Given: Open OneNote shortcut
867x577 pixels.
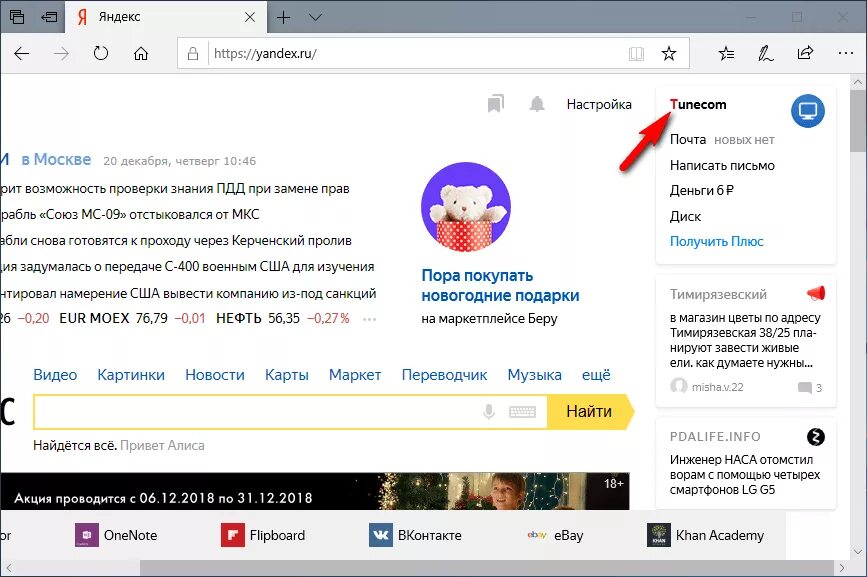Looking at the screenshot, I should click(x=116, y=535).
